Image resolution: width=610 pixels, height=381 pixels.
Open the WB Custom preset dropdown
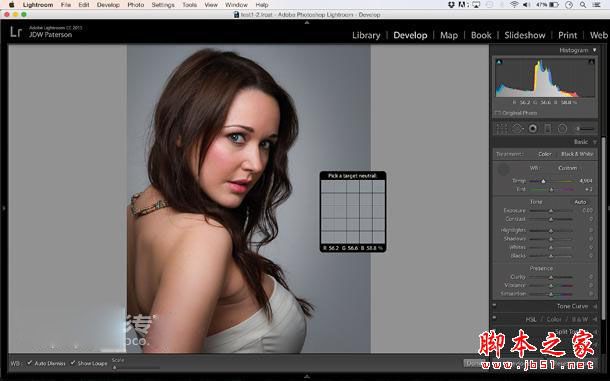(567, 168)
